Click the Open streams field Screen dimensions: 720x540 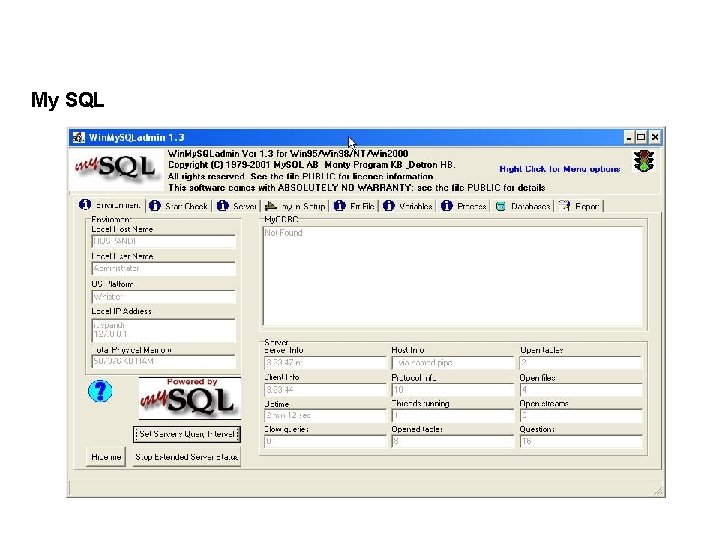(x=580, y=416)
